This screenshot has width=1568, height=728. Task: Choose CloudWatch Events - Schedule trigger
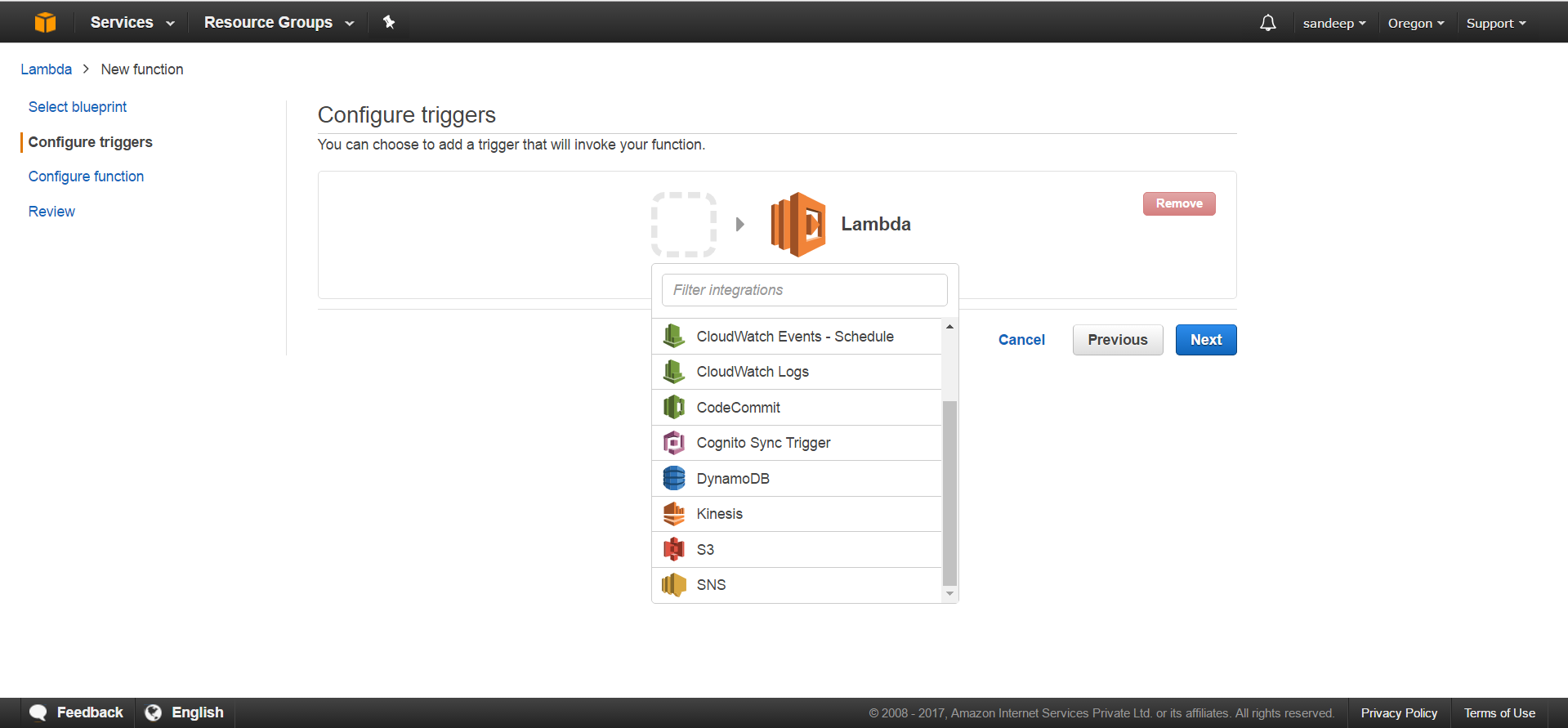797,336
